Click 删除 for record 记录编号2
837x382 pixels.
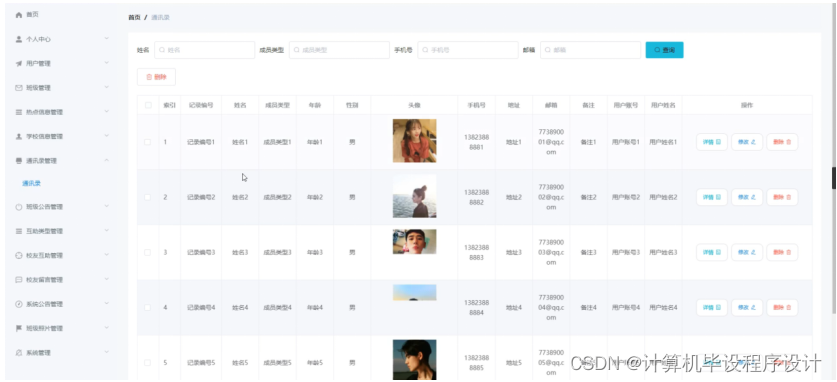(782, 197)
